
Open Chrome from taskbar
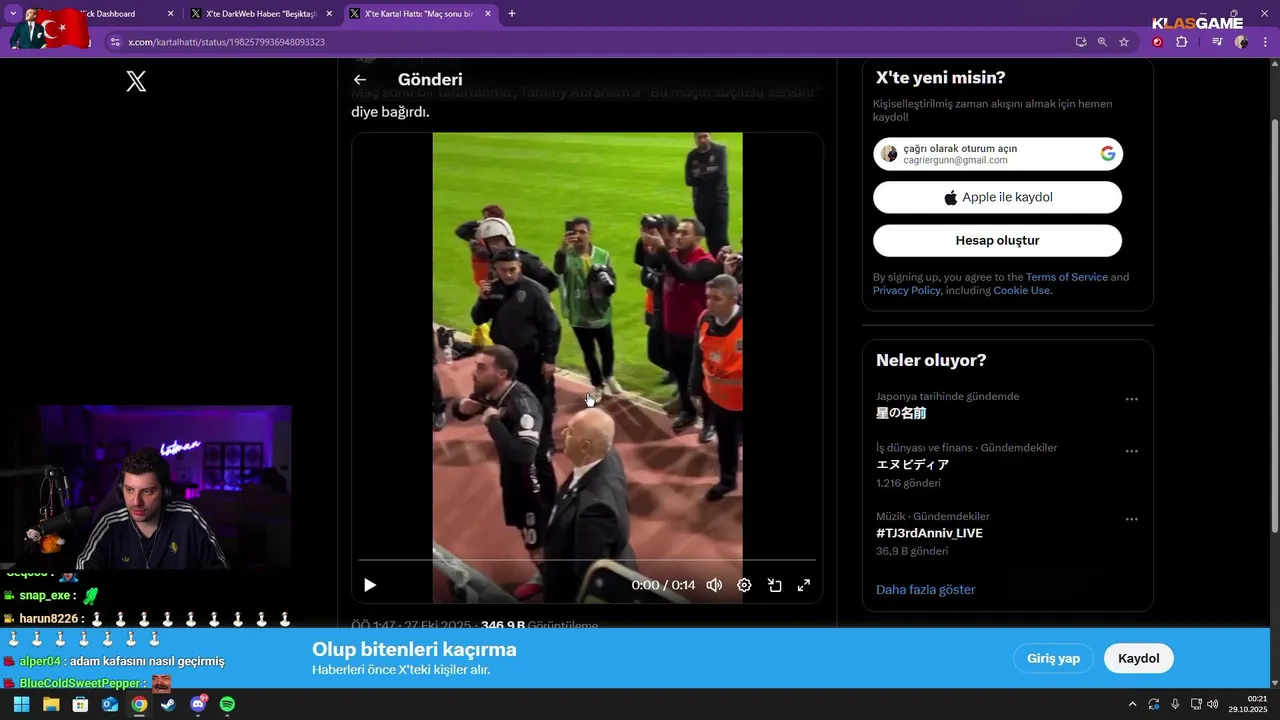coord(139,704)
